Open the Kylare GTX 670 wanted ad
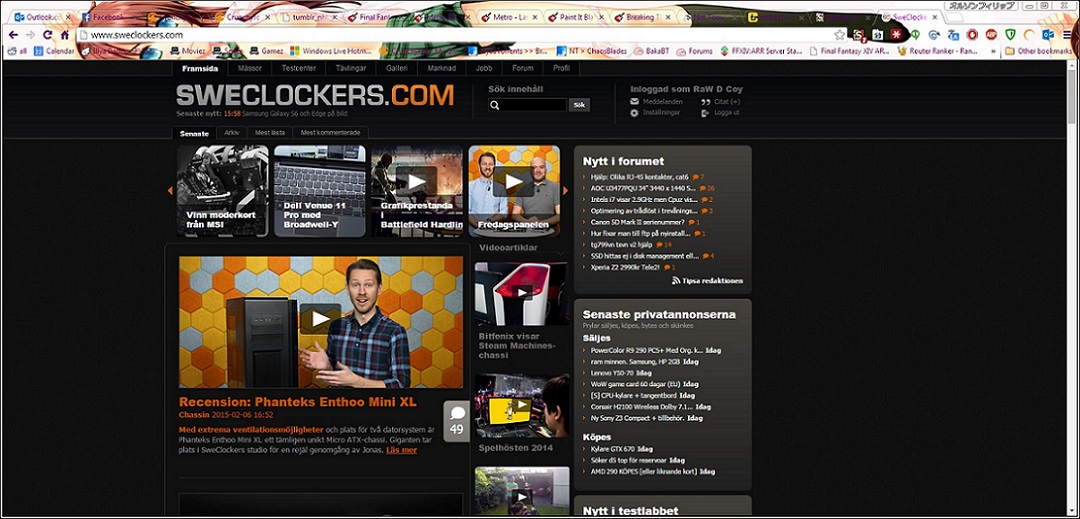Screen dimensions: 1080x519 pyautogui.click(x=613, y=449)
